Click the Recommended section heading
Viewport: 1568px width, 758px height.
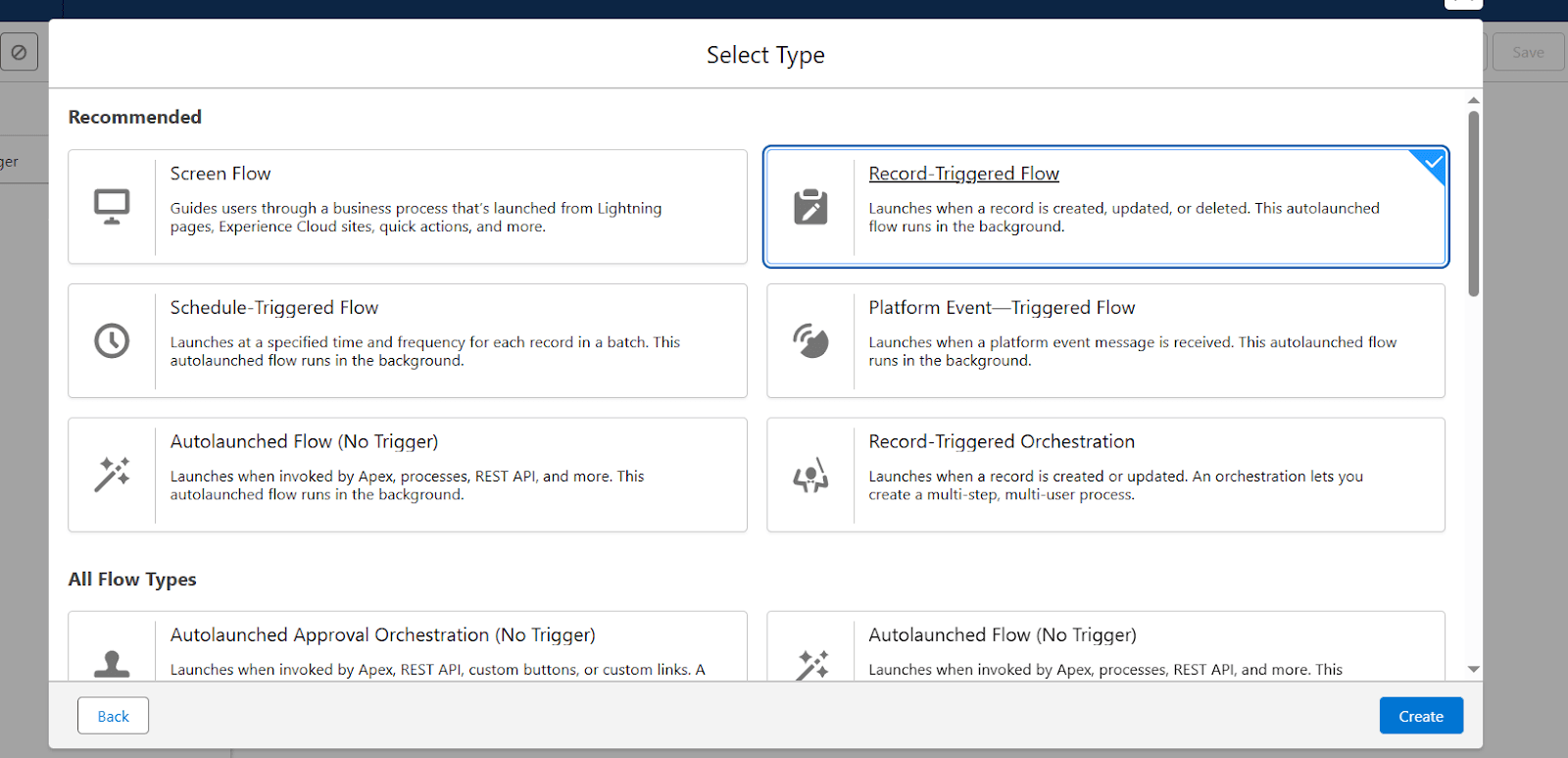(135, 117)
